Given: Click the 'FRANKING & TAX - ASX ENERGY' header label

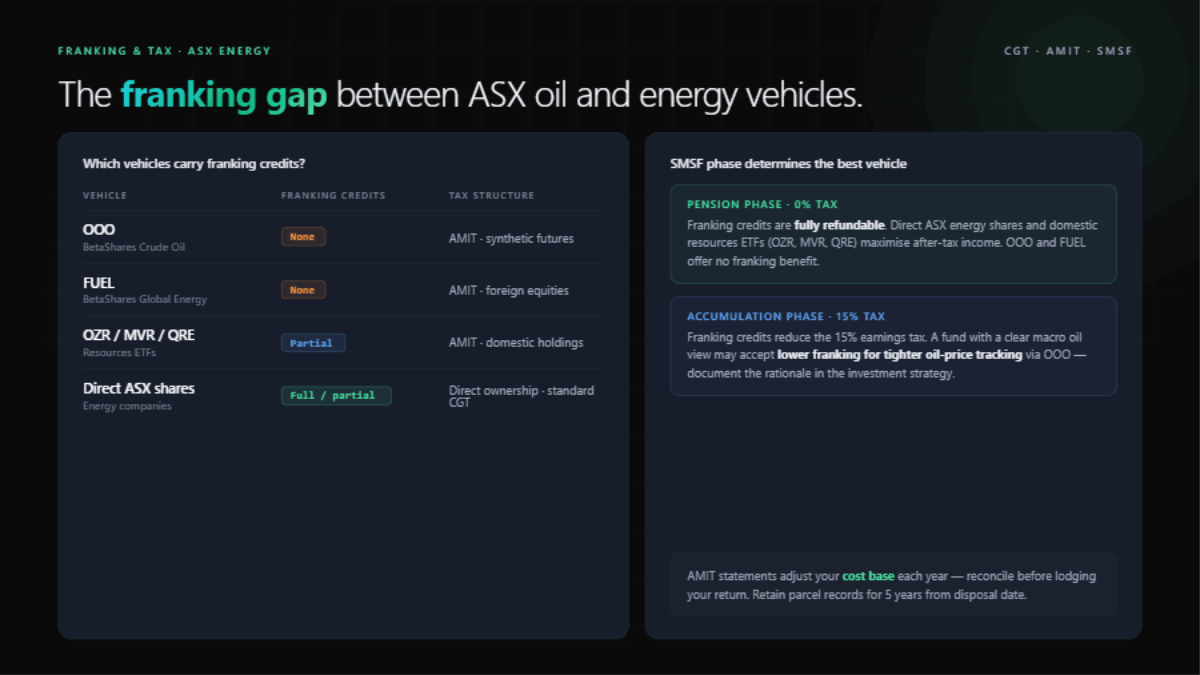Looking at the screenshot, I should click(164, 51).
